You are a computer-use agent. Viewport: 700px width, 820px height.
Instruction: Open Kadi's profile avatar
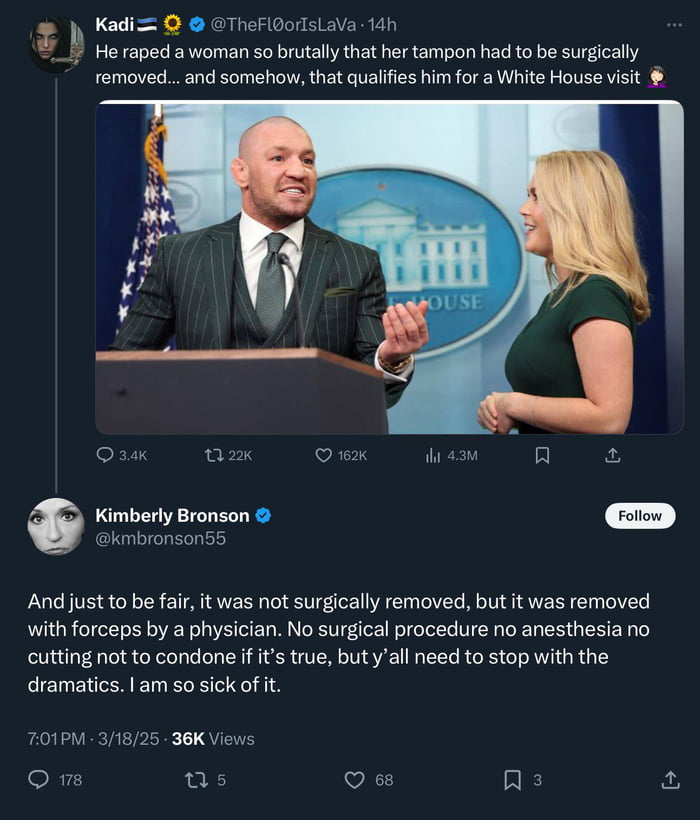click(55, 45)
